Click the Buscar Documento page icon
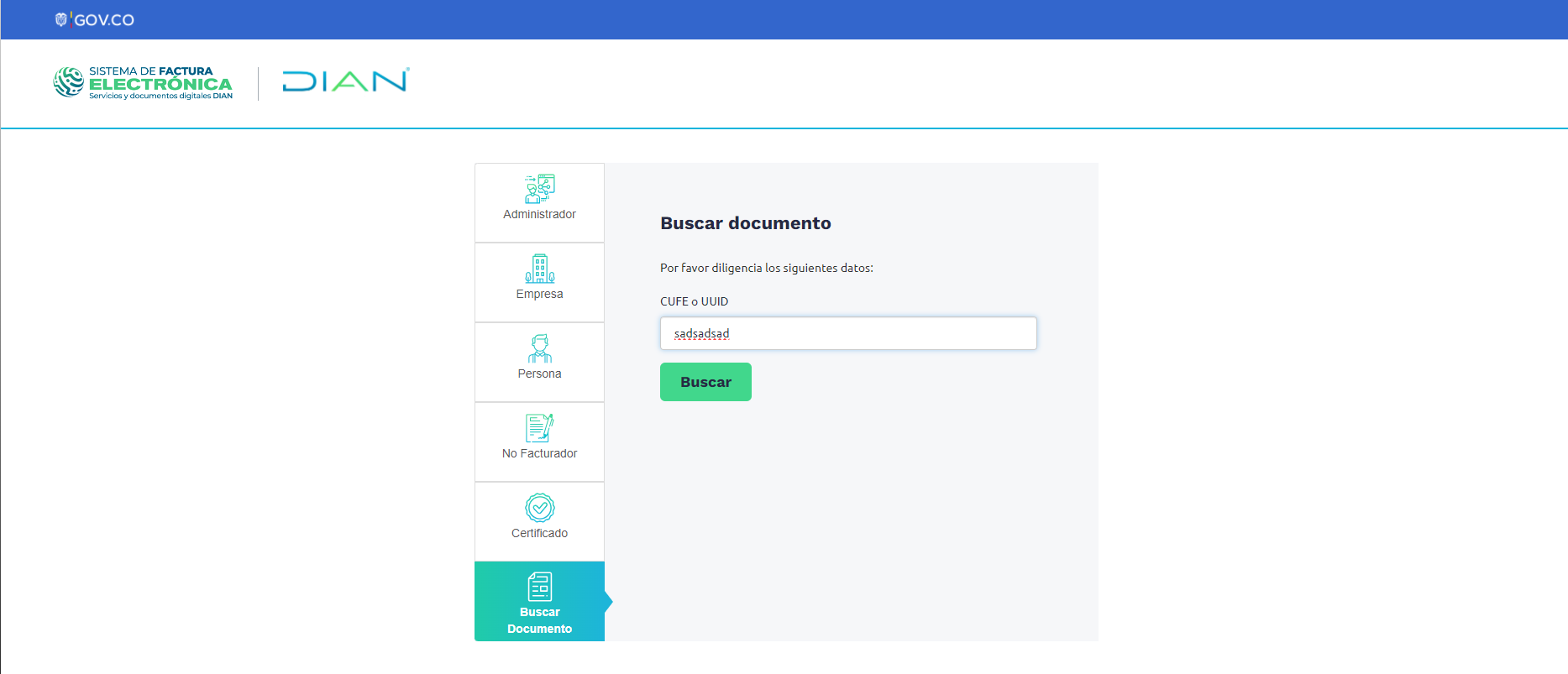 point(539,587)
